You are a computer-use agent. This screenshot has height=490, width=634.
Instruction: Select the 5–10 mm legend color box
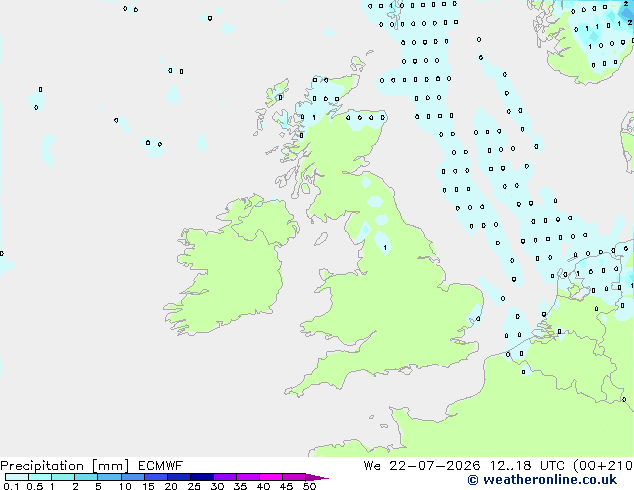pos(109,477)
